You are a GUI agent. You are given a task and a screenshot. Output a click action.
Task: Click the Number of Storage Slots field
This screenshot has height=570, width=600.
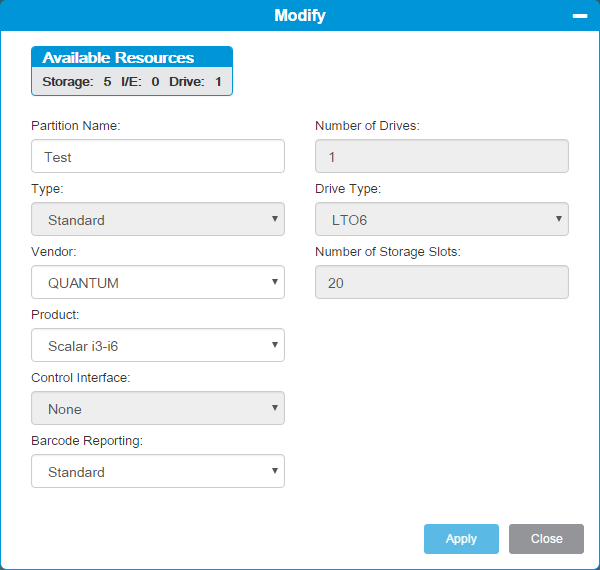[x=442, y=282]
